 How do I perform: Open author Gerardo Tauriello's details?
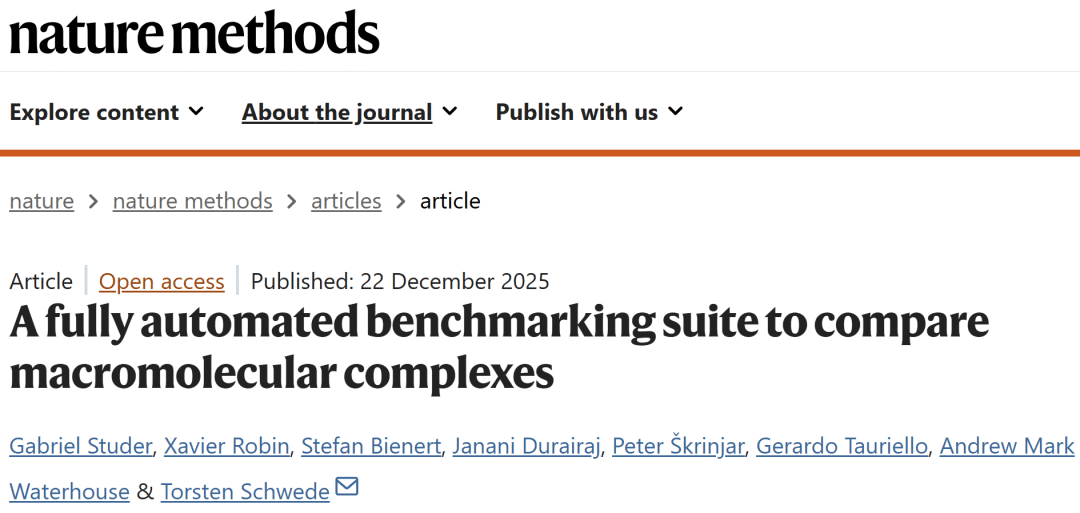point(842,446)
